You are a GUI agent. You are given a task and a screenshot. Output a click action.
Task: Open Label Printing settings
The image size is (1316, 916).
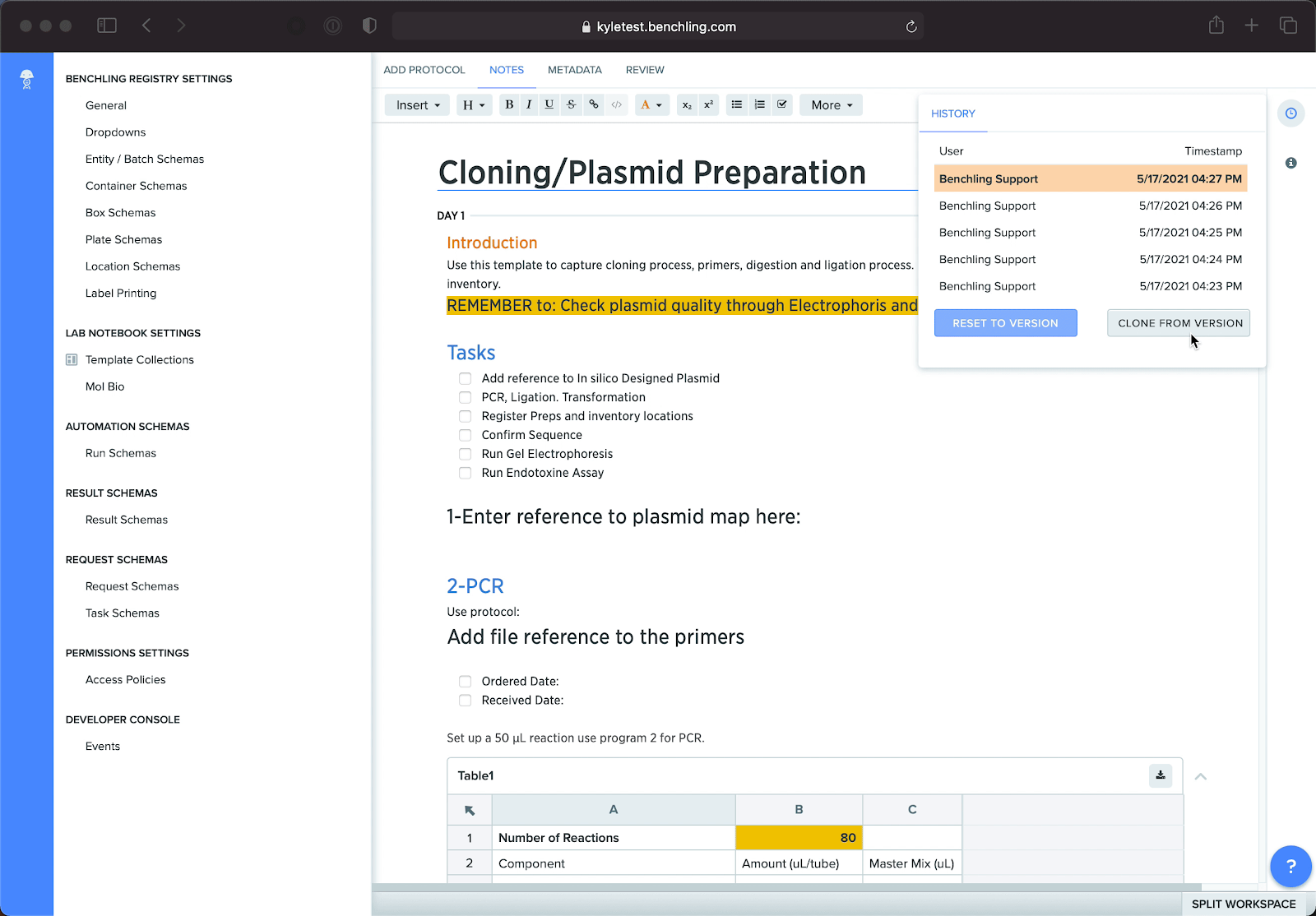click(x=121, y=294)
